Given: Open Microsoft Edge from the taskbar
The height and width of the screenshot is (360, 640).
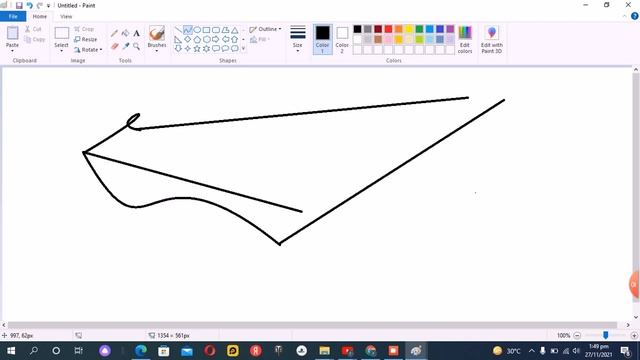Looking at the screenshot, I should tap(141, 351).
